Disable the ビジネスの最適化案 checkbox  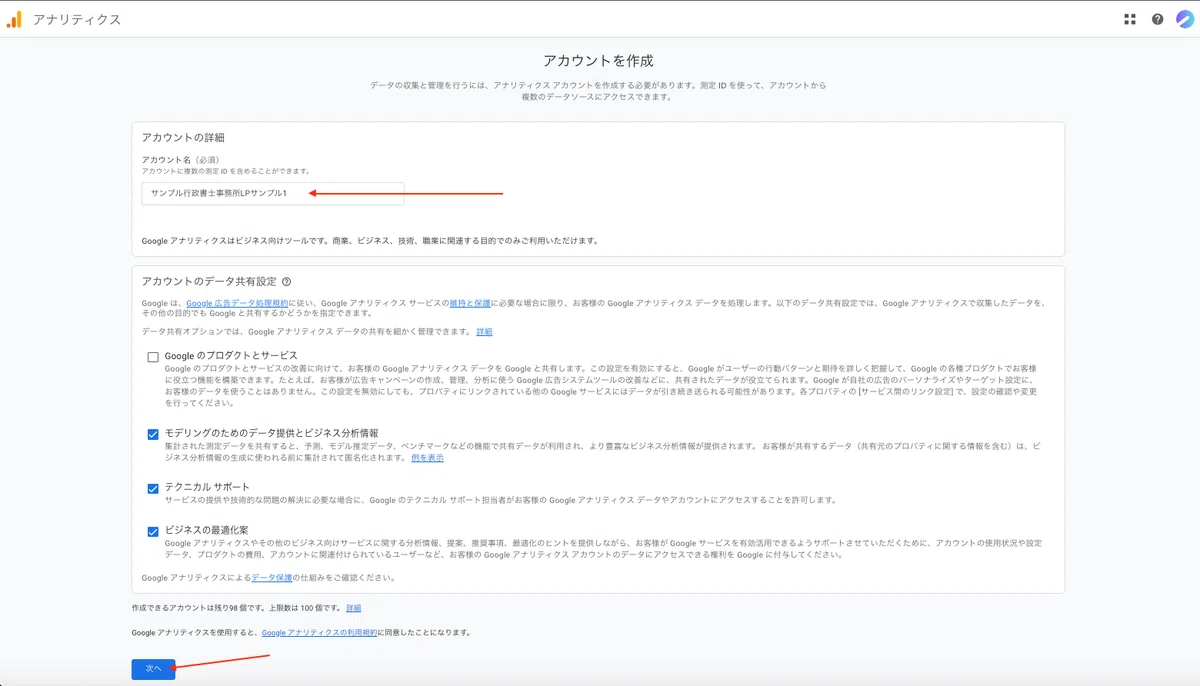(x=153, y=532)
